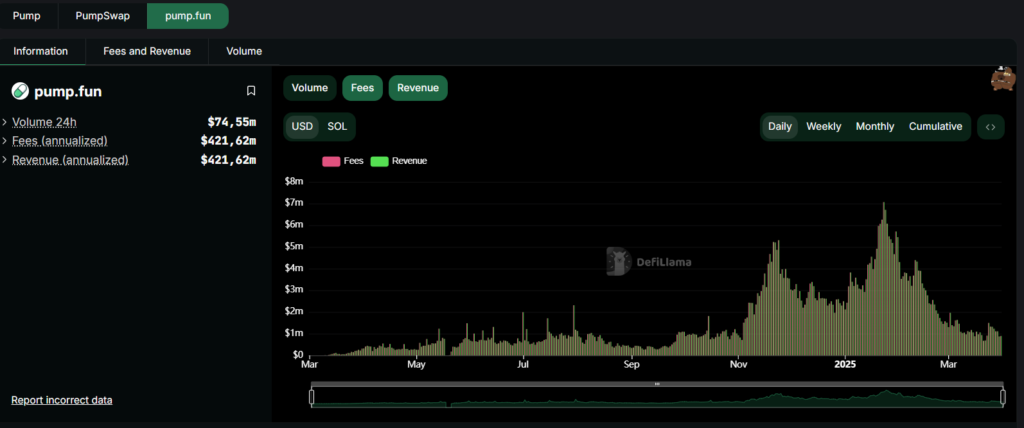Switch the chart currency to SOL

pyautogui.click(x=338, y=127)
